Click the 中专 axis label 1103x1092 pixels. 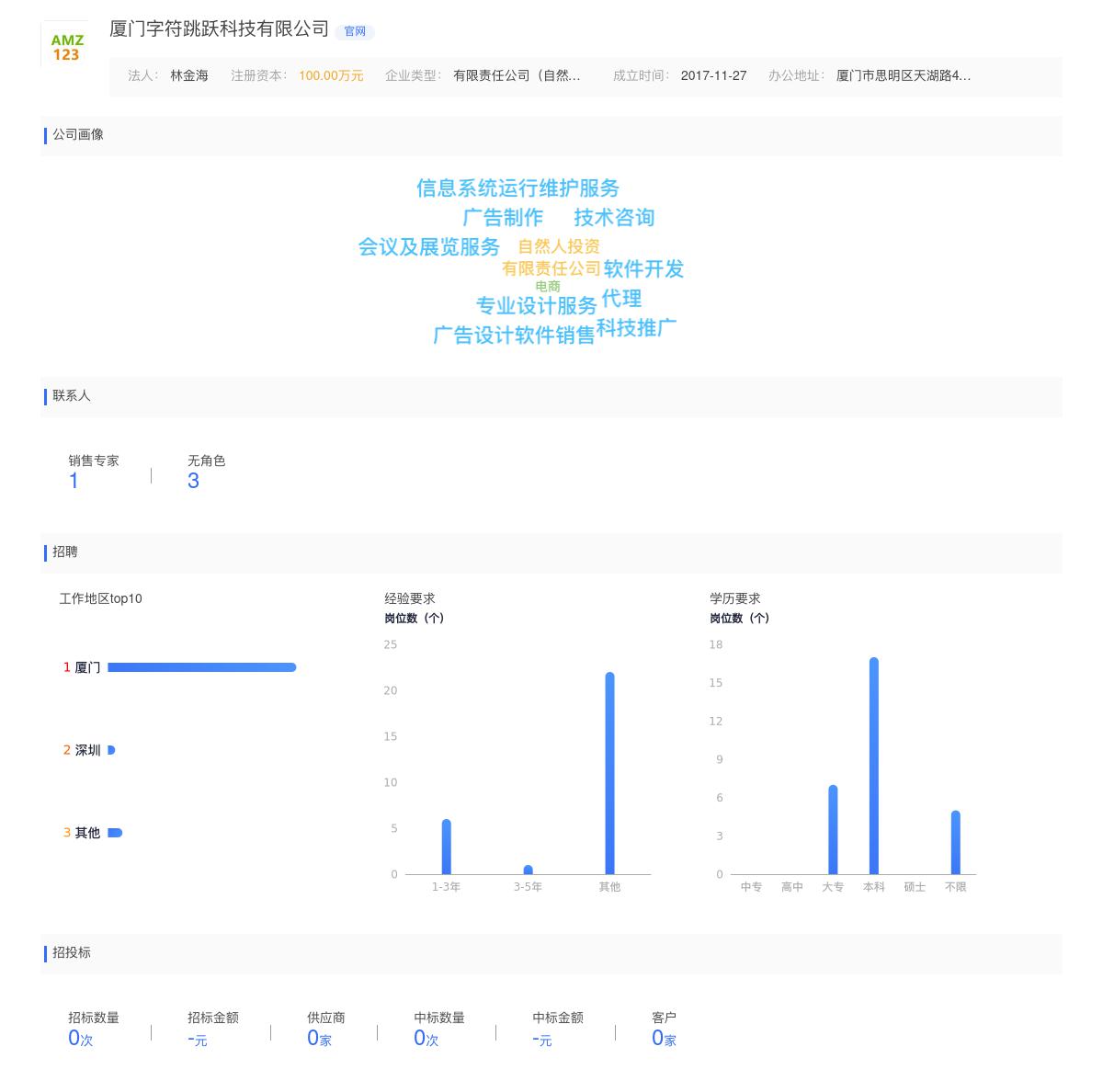pos(751,887)
